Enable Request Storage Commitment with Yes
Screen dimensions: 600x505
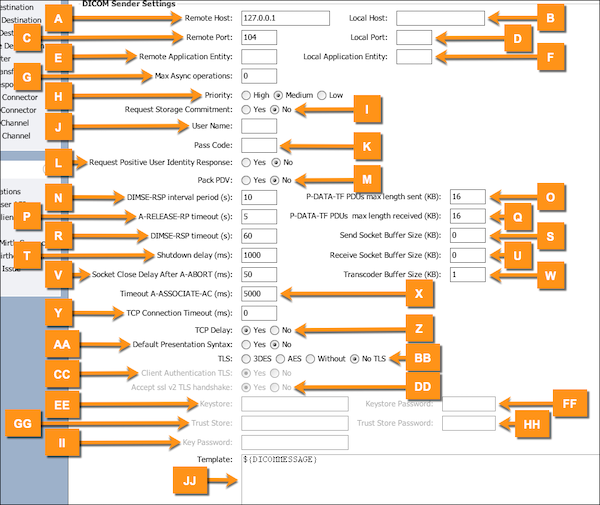(247, 109)
